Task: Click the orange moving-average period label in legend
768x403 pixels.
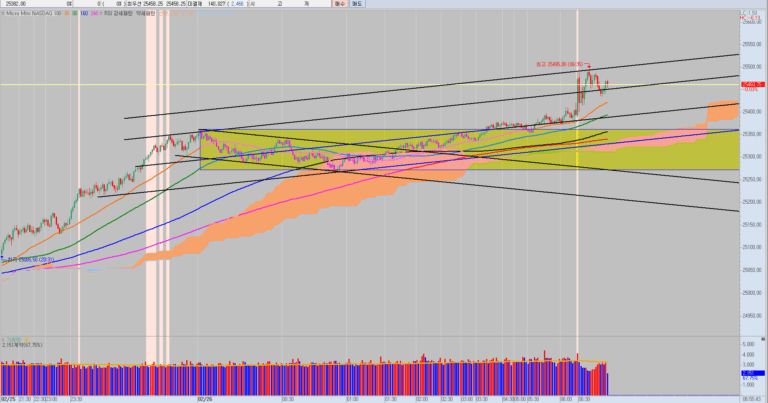Action: (67, 13)
